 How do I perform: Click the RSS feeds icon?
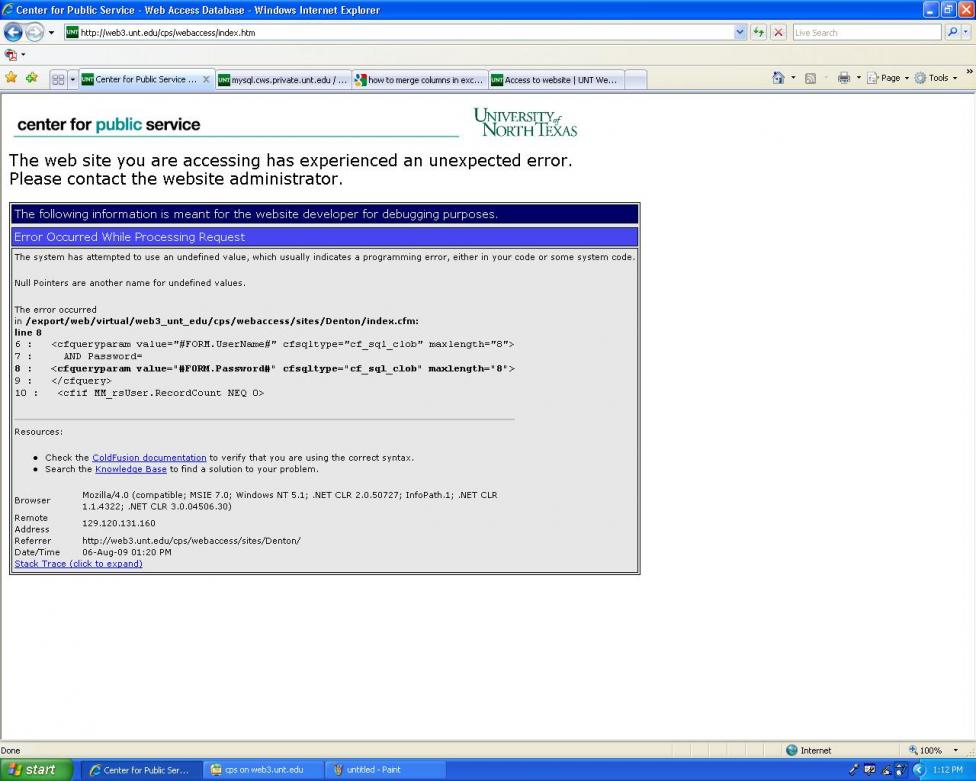click(x=810, y=78)
